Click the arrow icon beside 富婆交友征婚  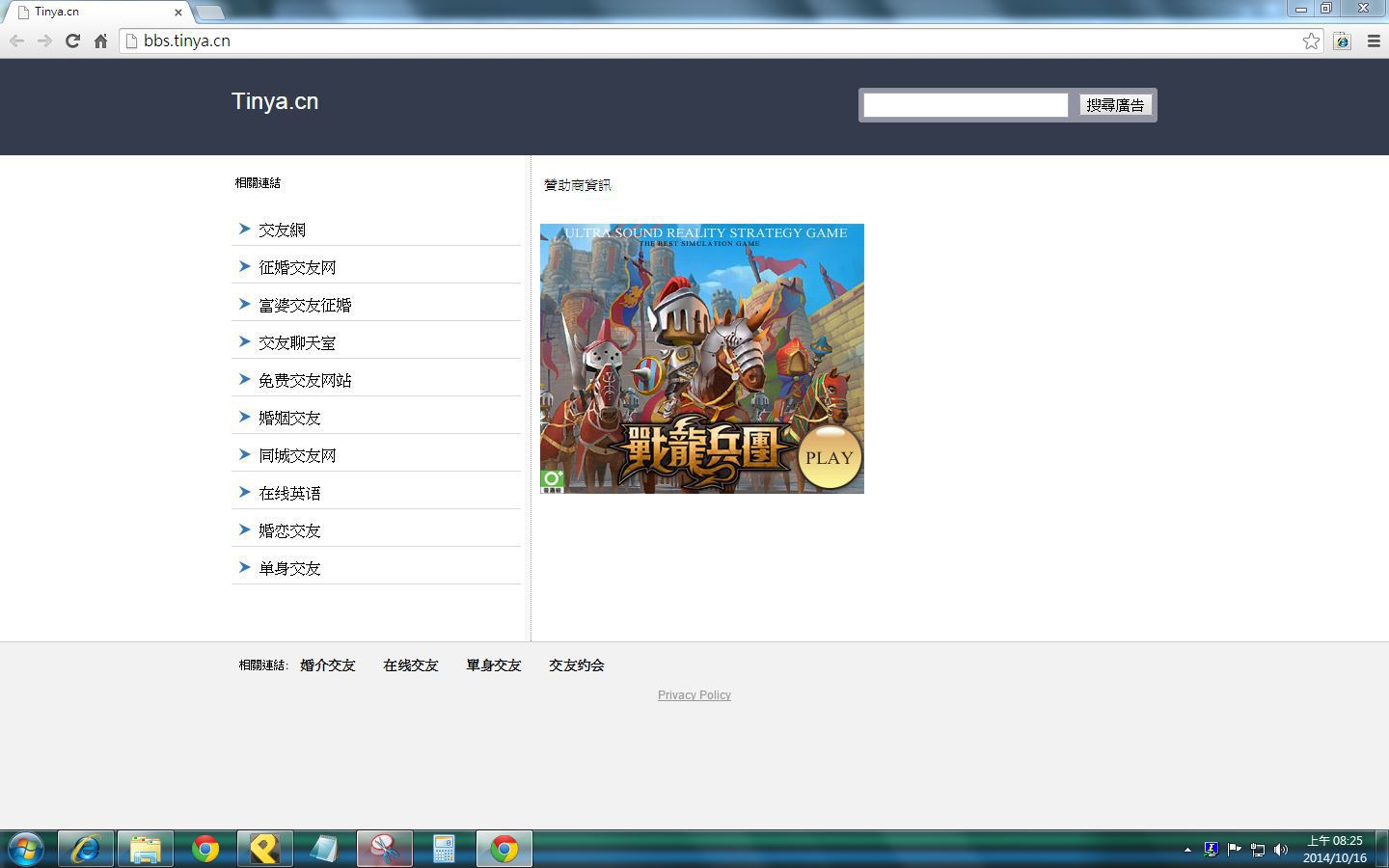[x=244, y=304]
